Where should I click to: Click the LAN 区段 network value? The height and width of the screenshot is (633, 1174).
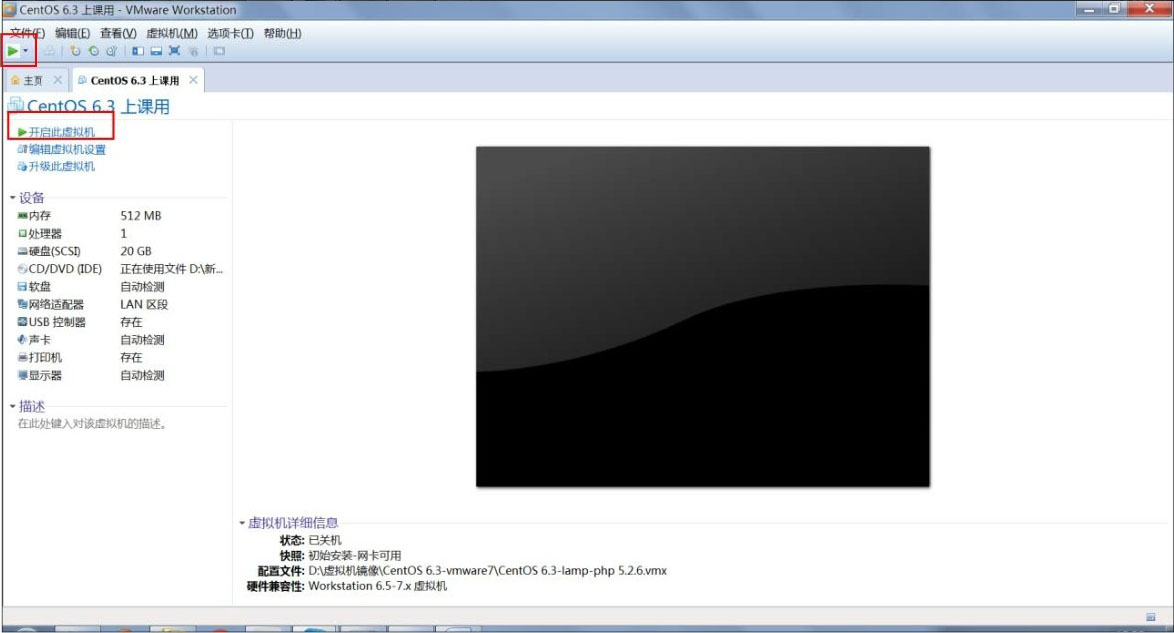[x=144, y=304]
